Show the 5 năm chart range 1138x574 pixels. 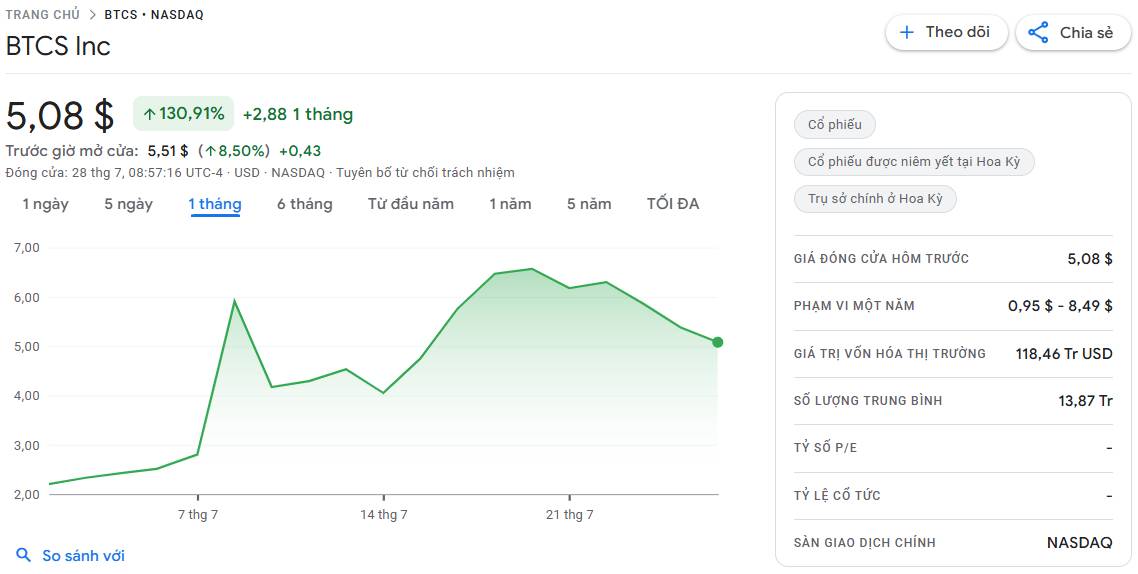click(x=589, y=204)
